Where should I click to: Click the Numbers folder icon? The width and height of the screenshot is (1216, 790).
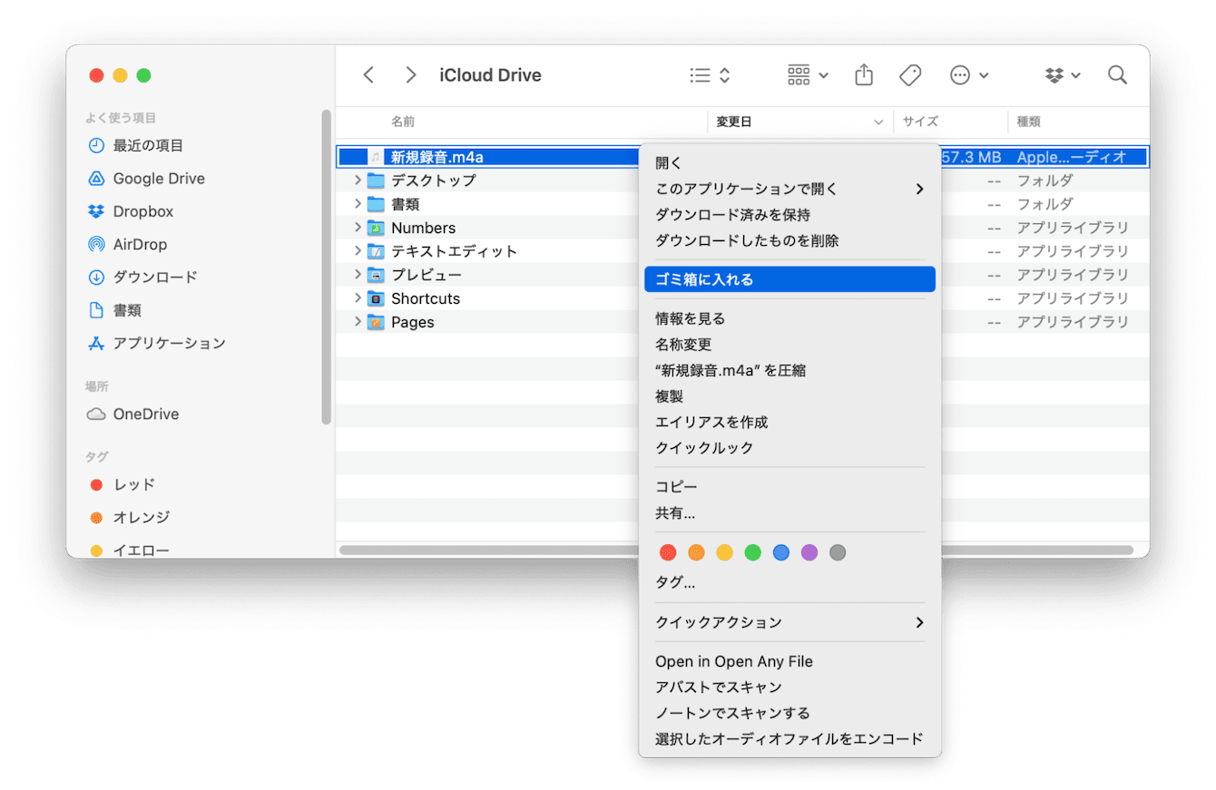tap(376, 228)
